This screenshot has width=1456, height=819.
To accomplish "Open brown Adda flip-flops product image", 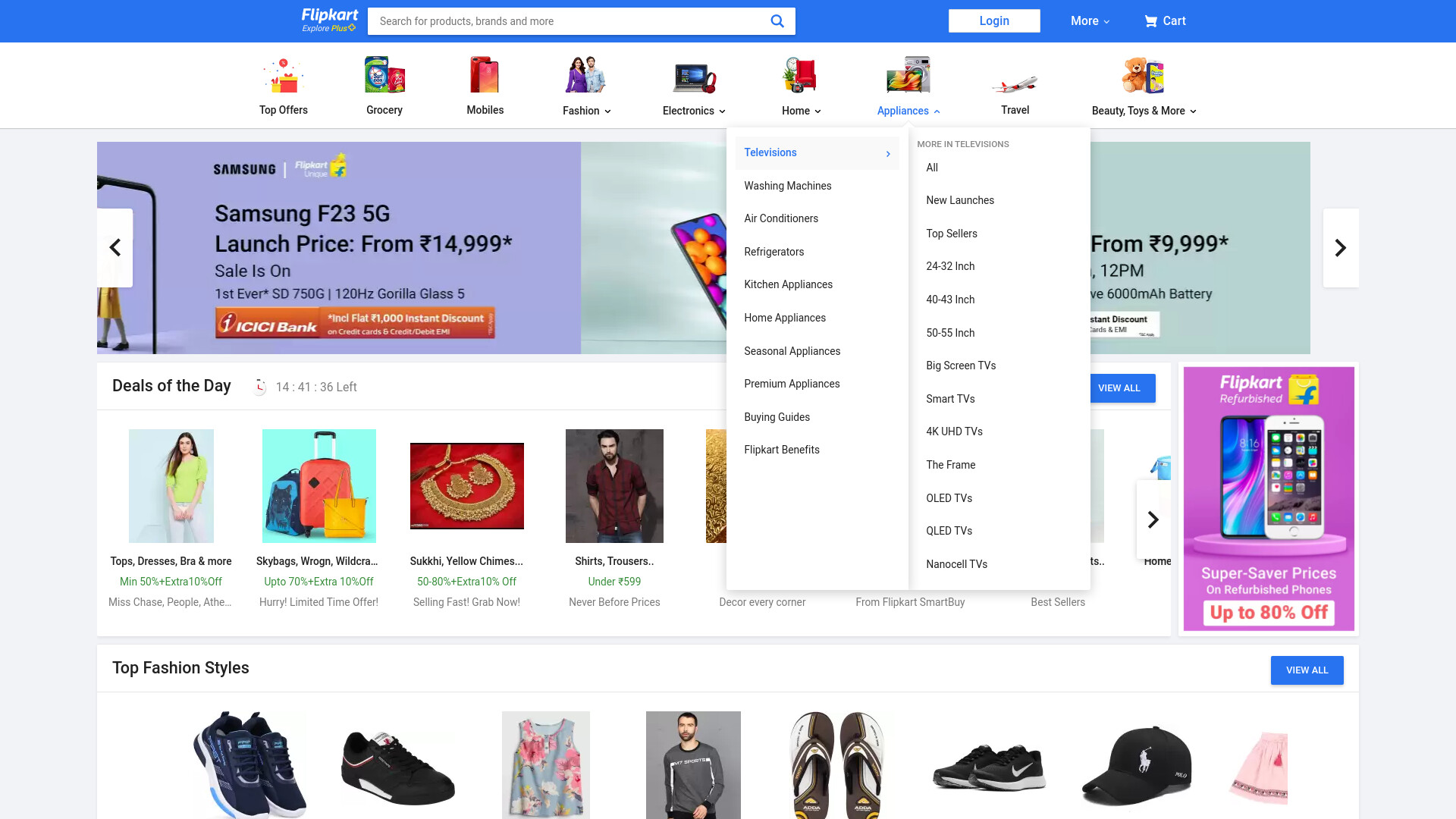I will (x=838, y=764).
